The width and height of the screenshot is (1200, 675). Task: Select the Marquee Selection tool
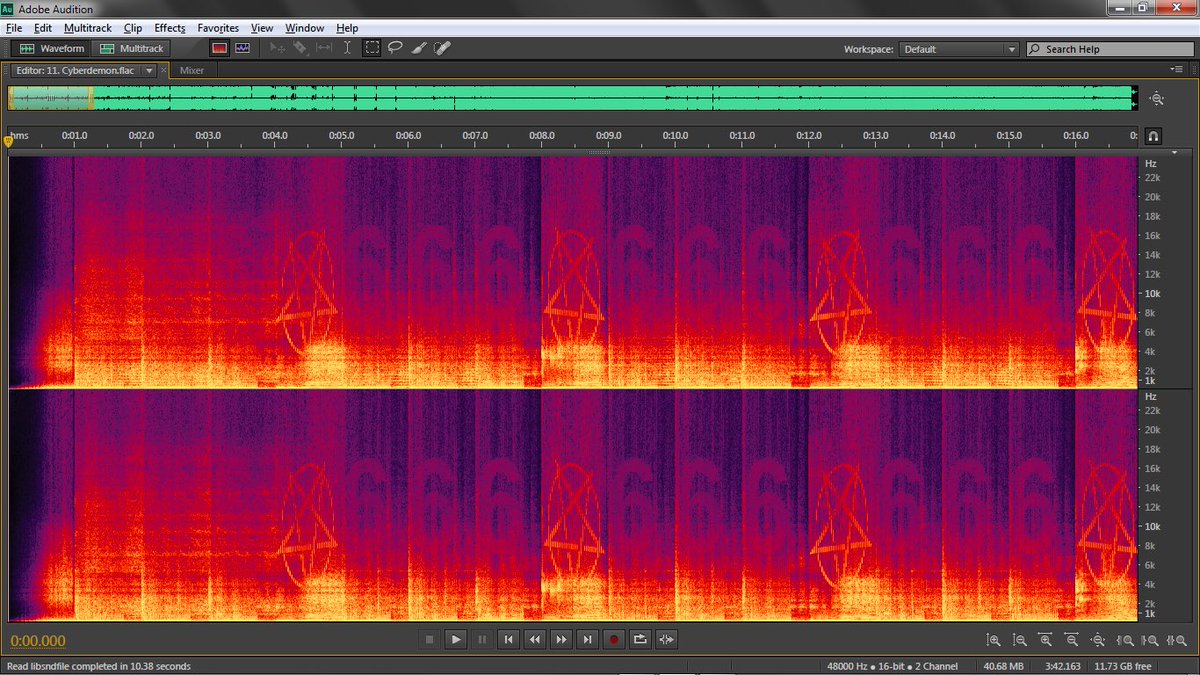click(x=372, y=48)
